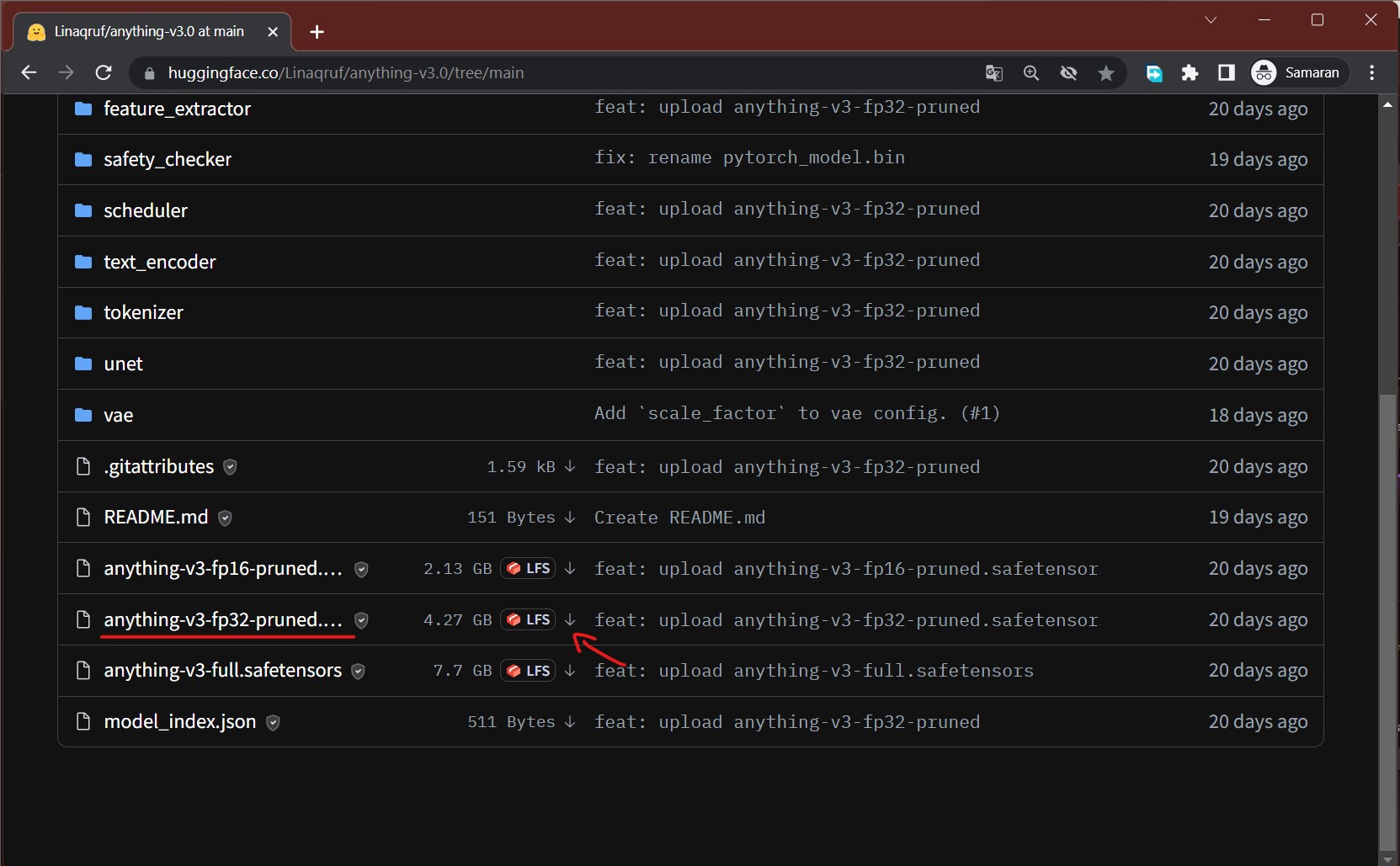The width and height of the screenshot is (1400, 866).
Task: Open the model_index.json file
Action: click(x=180, y=721)
